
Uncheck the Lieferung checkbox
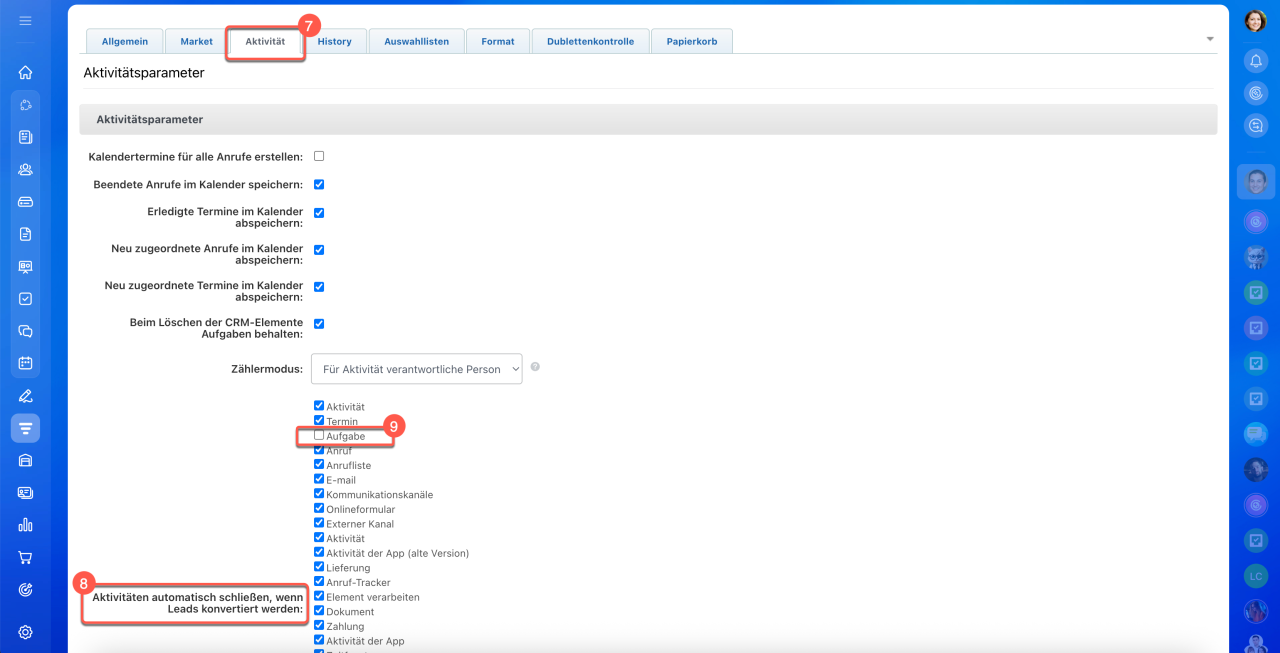pos(319,567)
